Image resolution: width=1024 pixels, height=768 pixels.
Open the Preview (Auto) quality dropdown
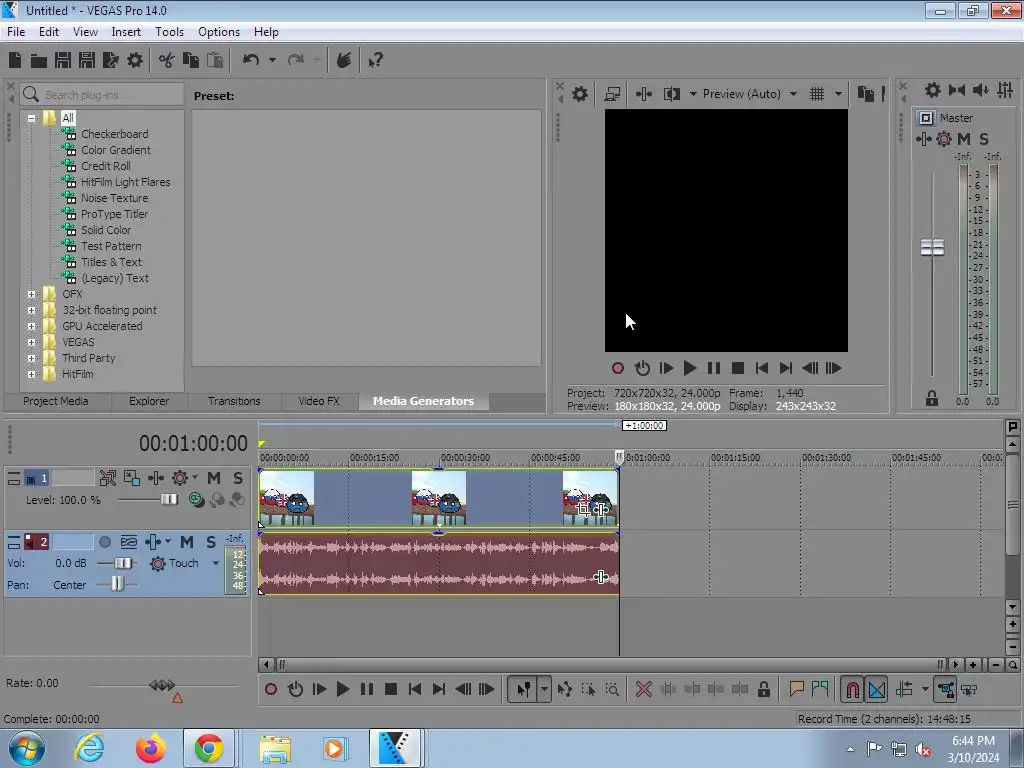click(793, 94)
